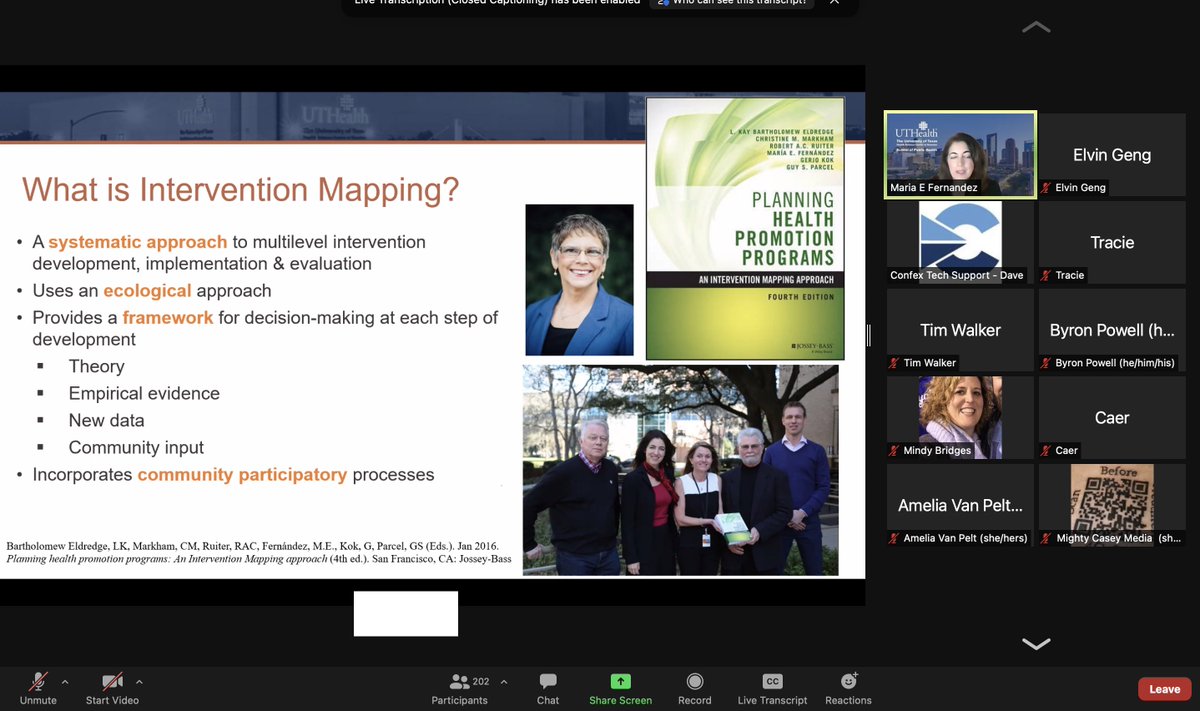Click the book cover image on the slide
This screenshot has height=711, width=1200.
point(745,228)
